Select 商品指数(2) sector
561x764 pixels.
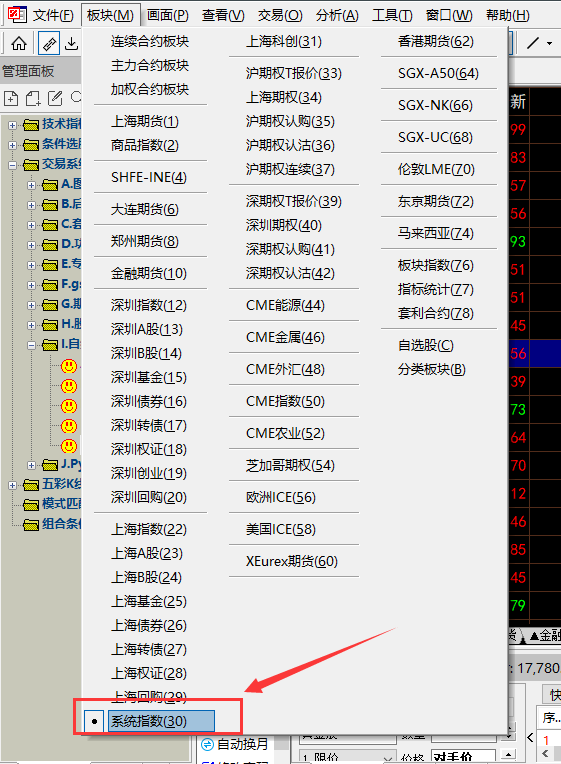point(145,145)
